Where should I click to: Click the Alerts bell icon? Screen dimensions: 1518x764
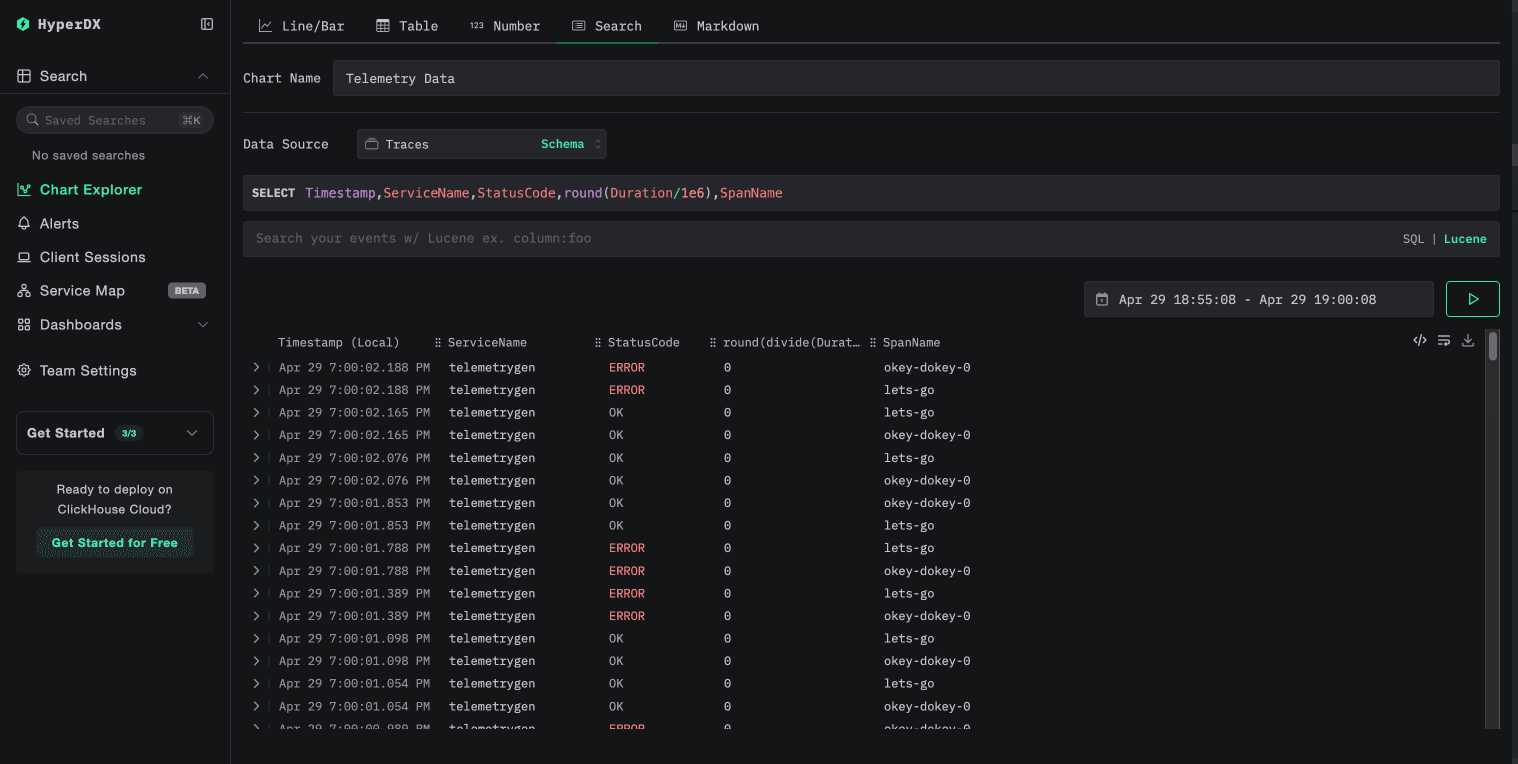tap(24, 224)
